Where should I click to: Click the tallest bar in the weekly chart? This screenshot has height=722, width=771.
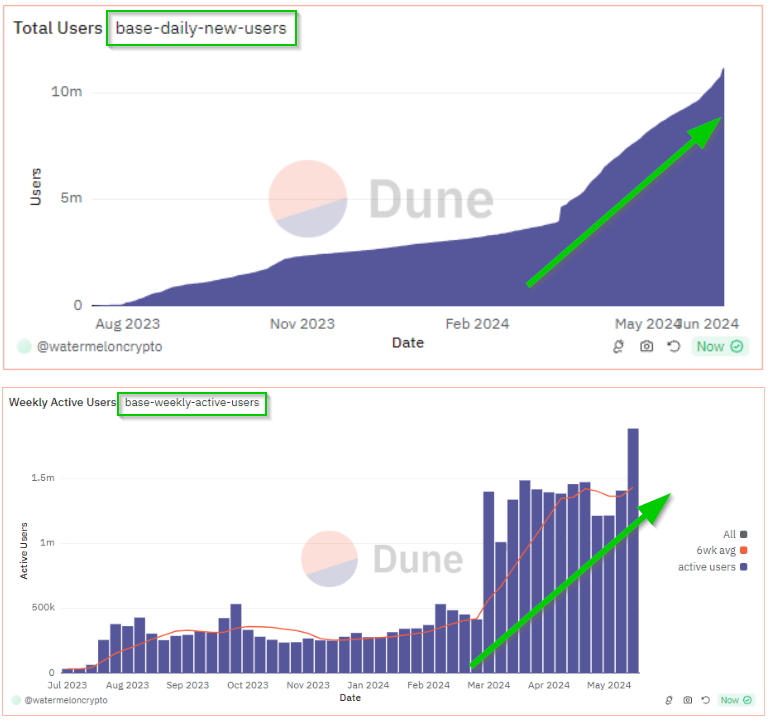(633, 551)
